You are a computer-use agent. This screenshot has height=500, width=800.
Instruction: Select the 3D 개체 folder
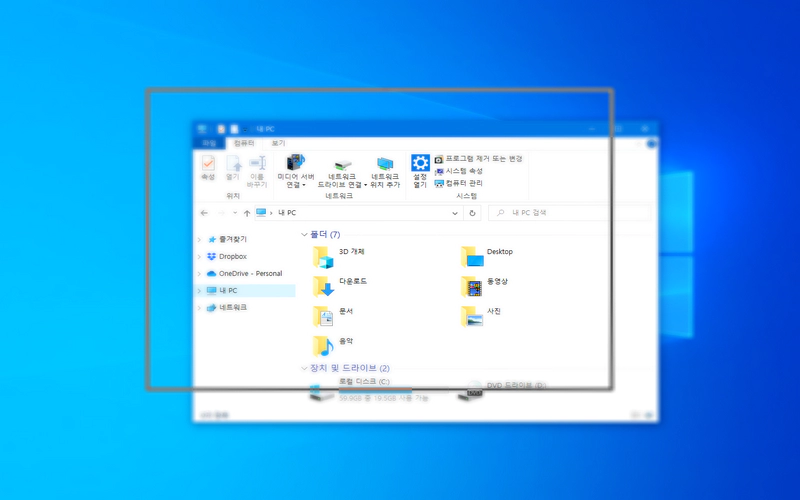(x=338, y=257)
